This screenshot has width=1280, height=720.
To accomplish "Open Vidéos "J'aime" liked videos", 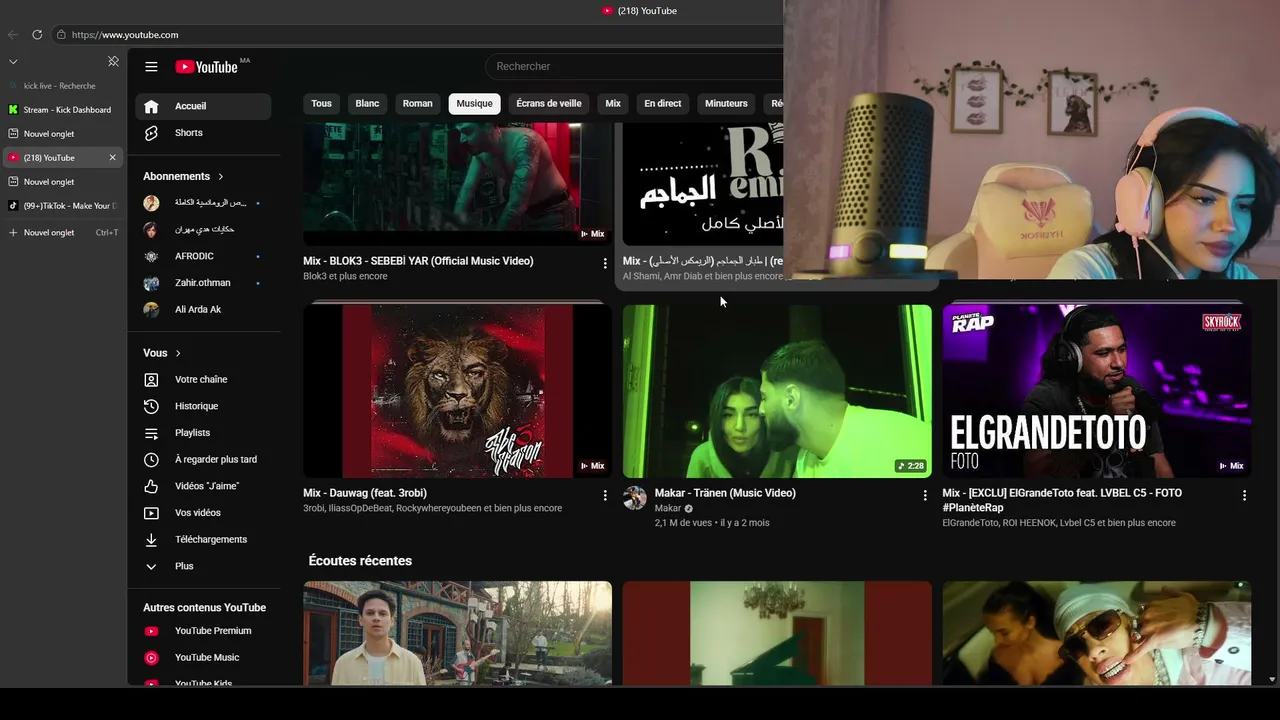I will (203, 486).
